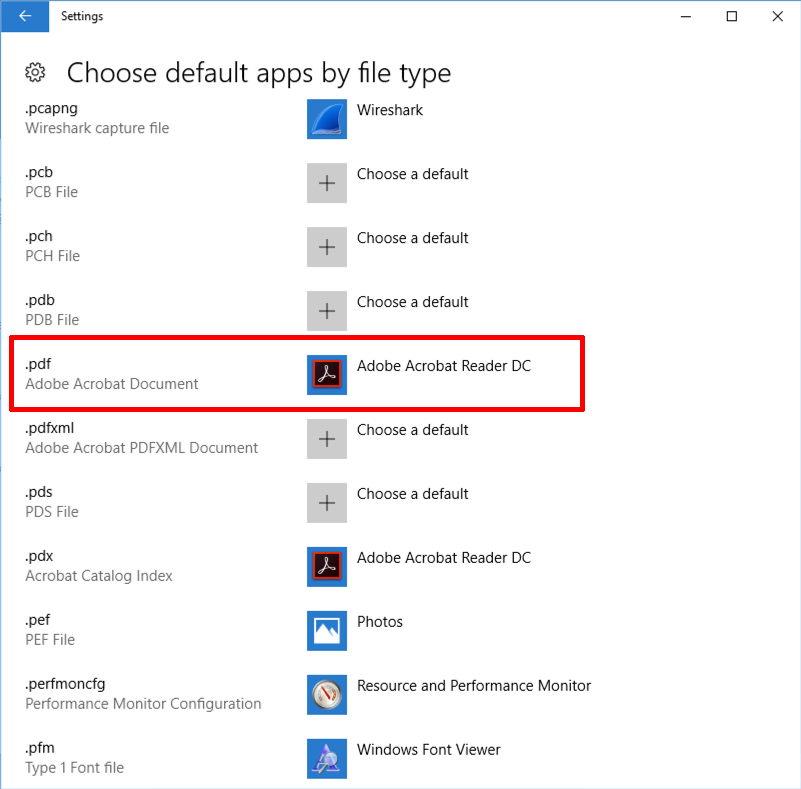Close the Settings window

[x=778, y=16]
